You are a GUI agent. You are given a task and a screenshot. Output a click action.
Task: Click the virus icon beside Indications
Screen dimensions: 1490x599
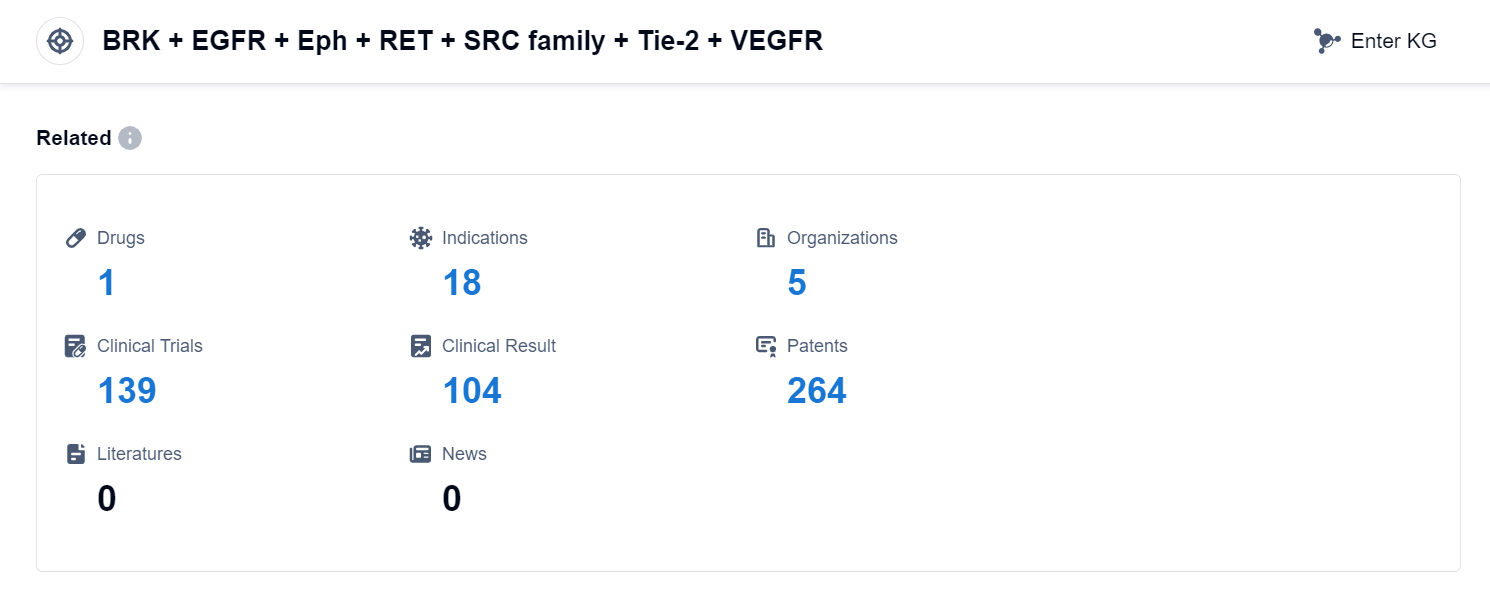421,238
